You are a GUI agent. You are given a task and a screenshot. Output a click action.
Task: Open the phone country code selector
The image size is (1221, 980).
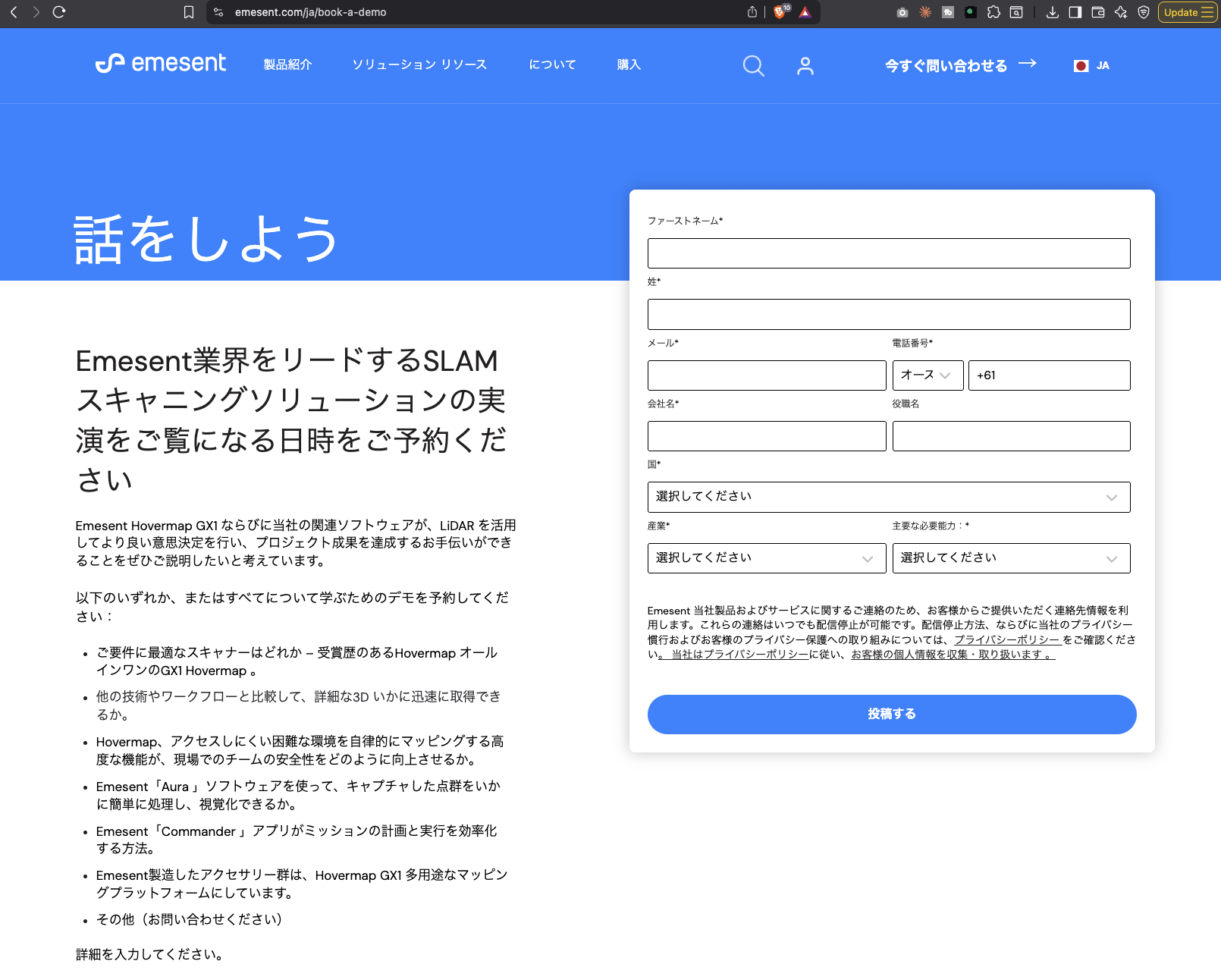(x=928, y=375)
